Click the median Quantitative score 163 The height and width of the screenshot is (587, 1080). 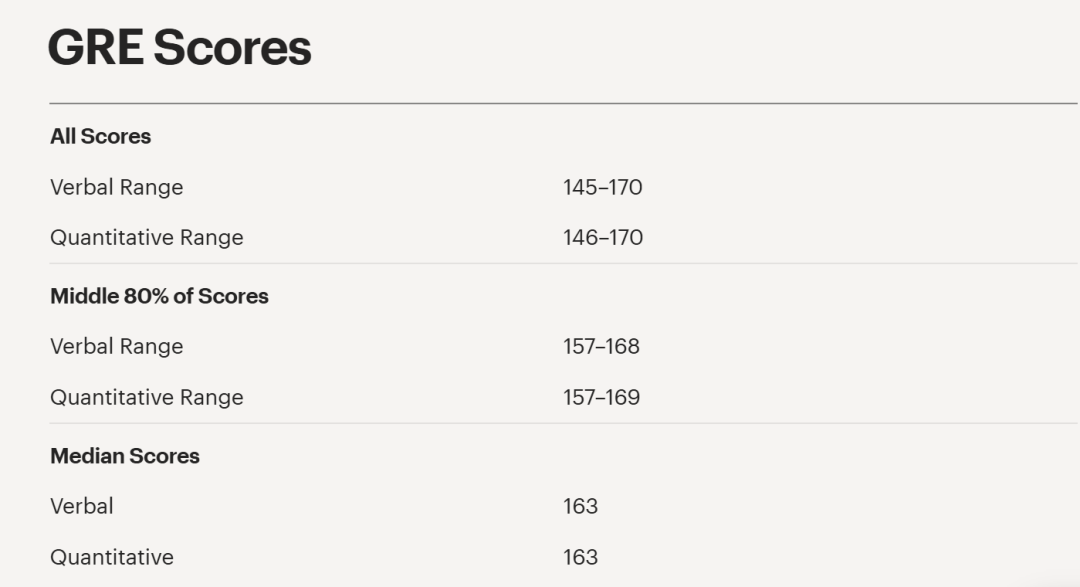[x=580, y=557]
